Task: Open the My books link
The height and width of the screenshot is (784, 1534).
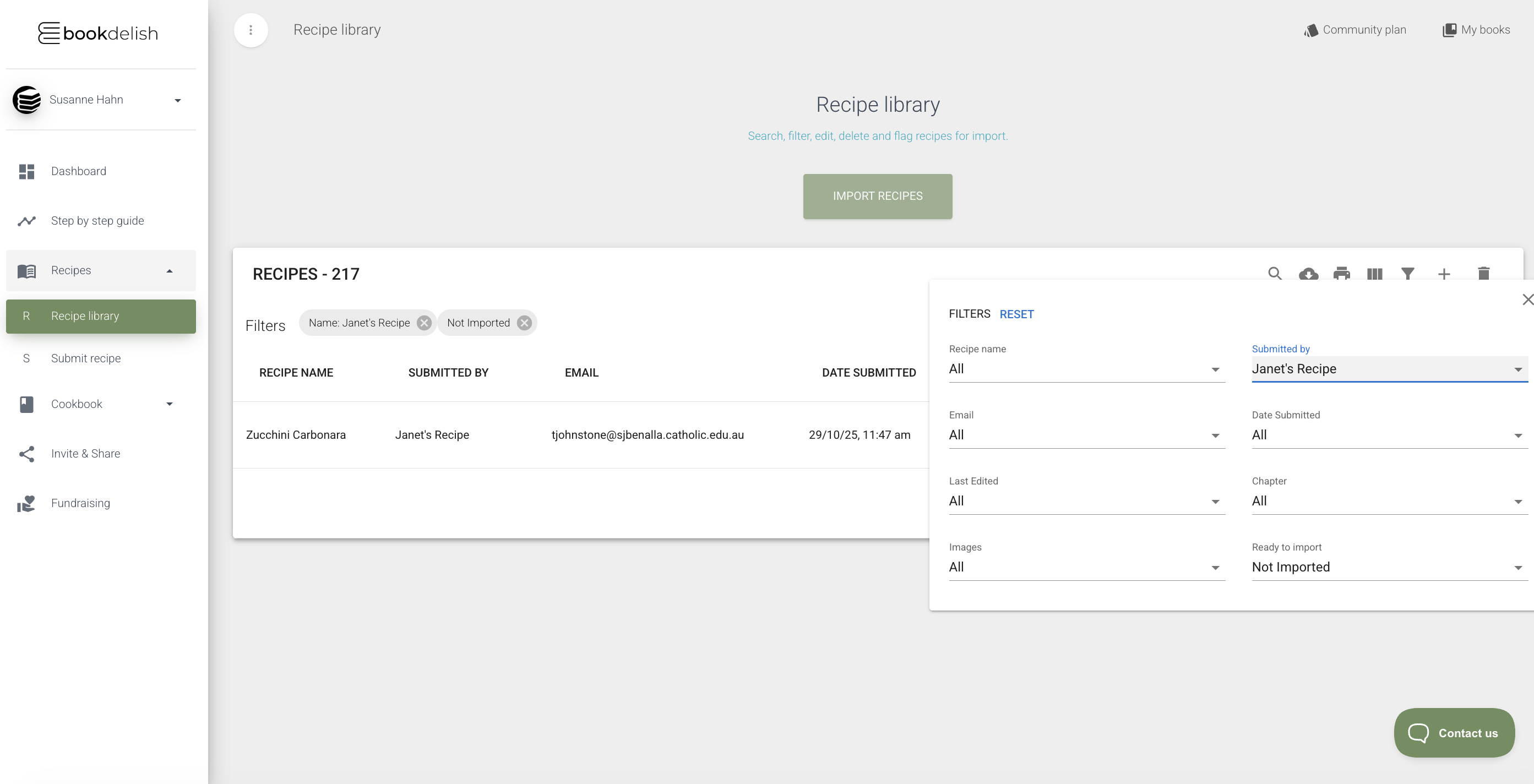Action: tap(1476, 30)
